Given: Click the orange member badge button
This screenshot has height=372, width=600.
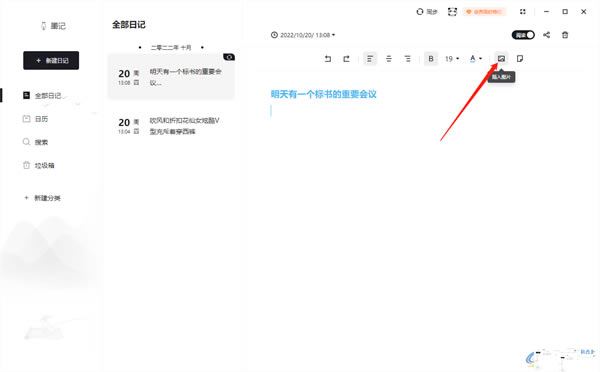Looking at the screenshot, I should pos(484,12).
